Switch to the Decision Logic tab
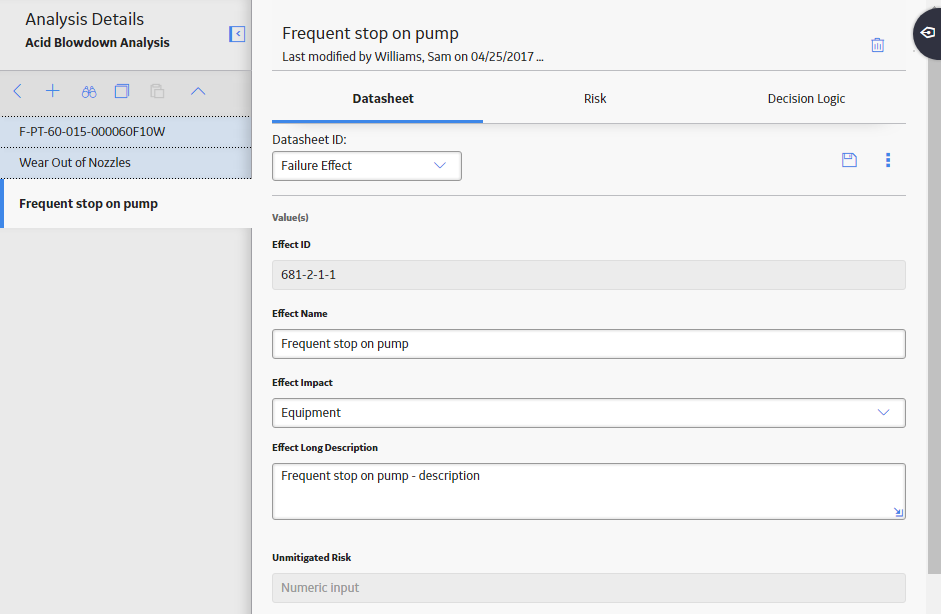Screen dimensions: 941x614 (x=806, y=98)
